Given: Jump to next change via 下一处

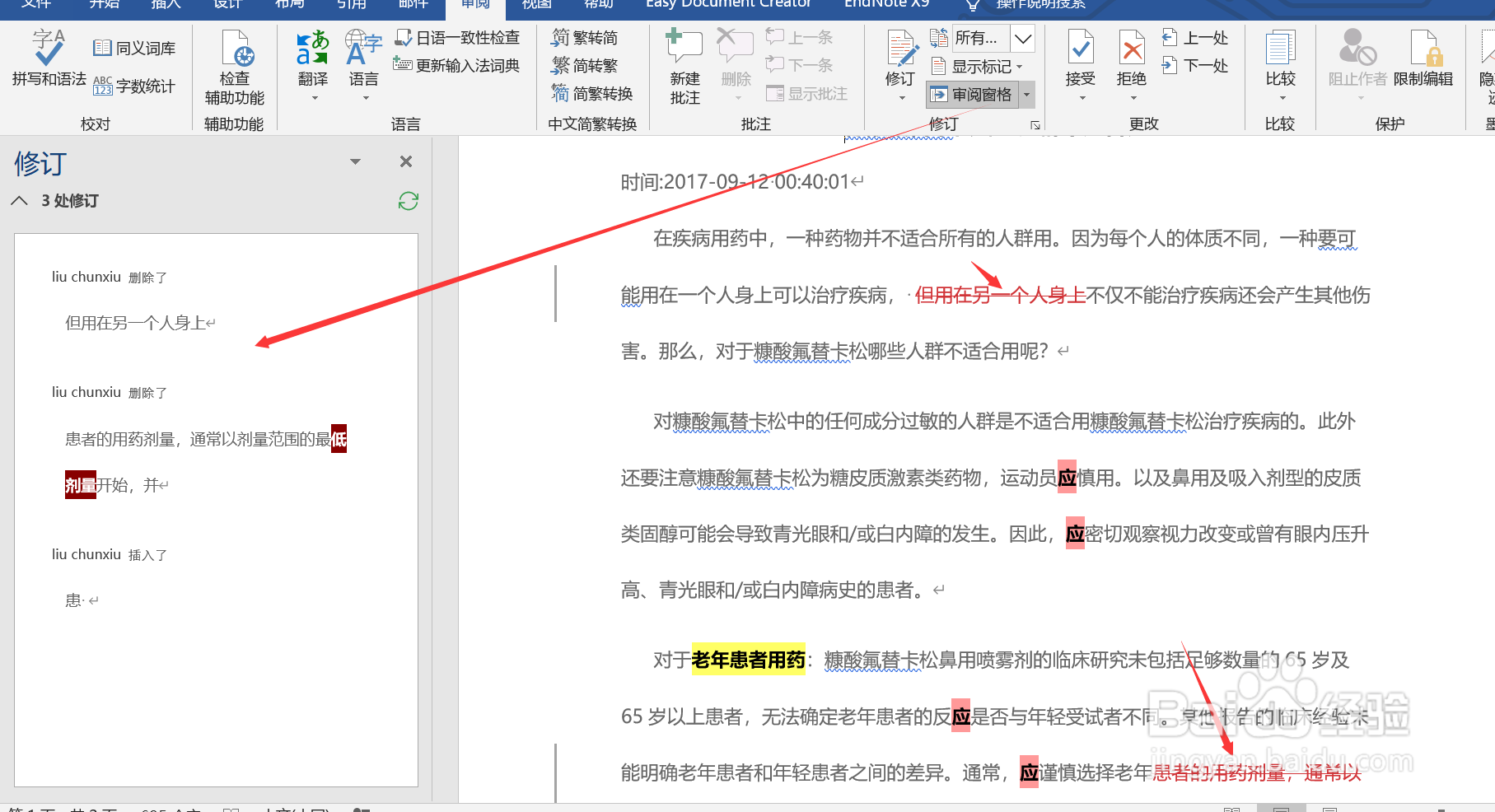Looking at the screenshot, I should pyautogui.click(x=1196, y=64).
